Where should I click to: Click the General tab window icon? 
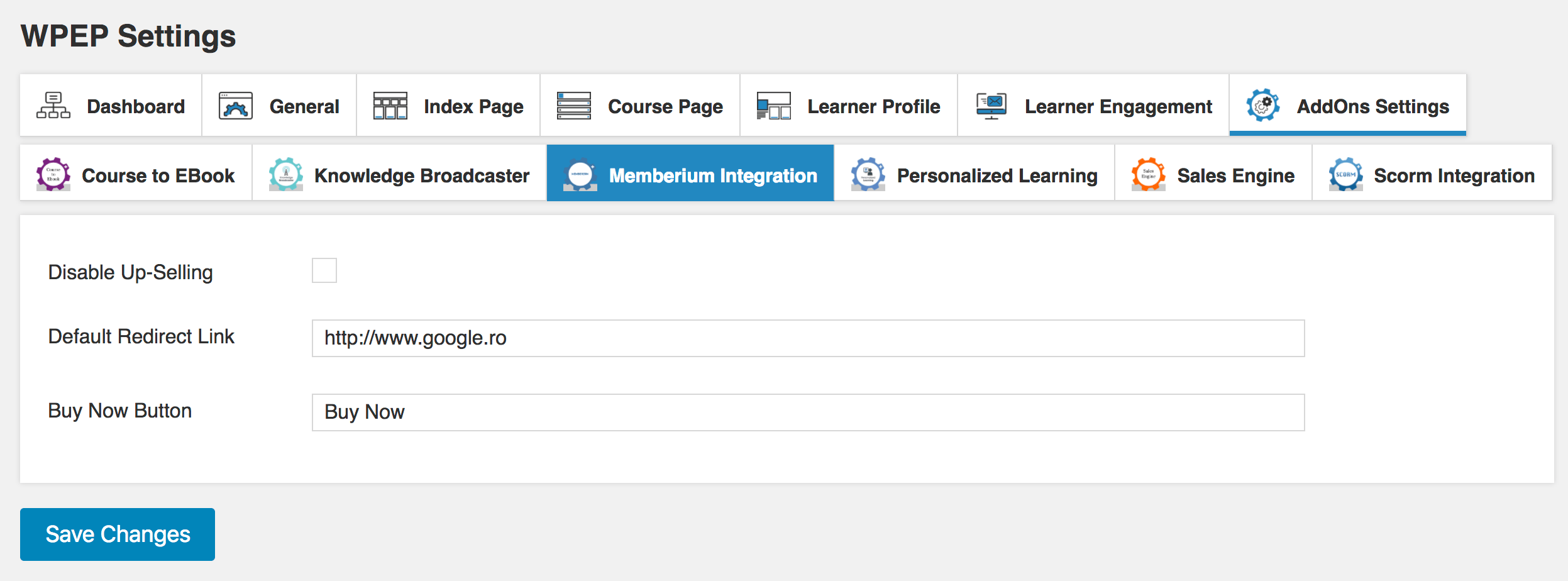click(x=235, y=106)
